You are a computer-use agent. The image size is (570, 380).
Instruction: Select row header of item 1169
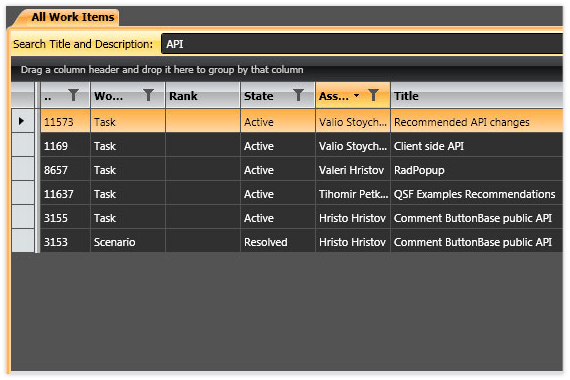click(23, 145)
